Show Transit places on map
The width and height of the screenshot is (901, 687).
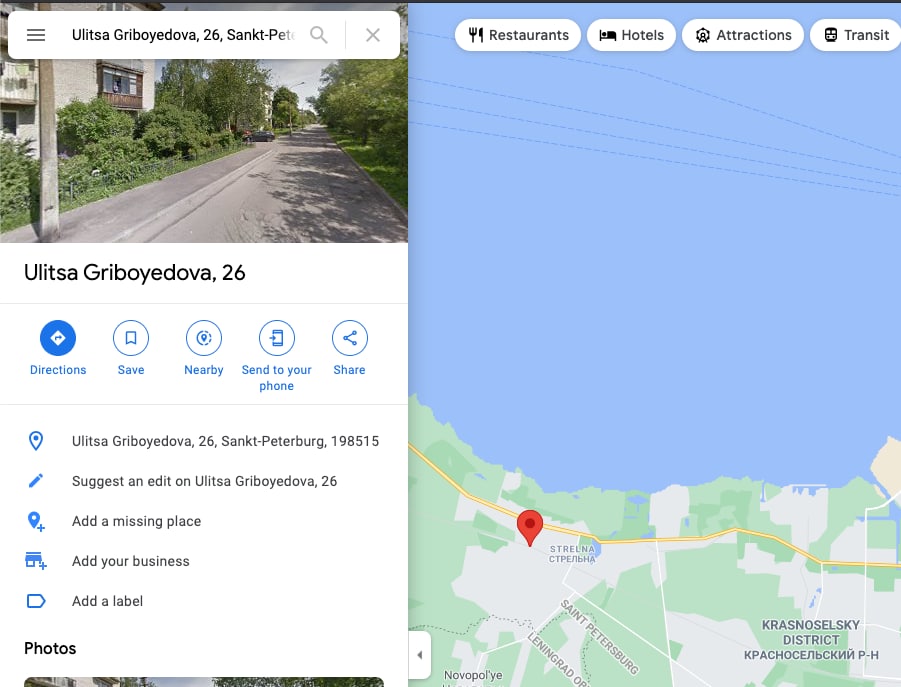coord(856,35)
